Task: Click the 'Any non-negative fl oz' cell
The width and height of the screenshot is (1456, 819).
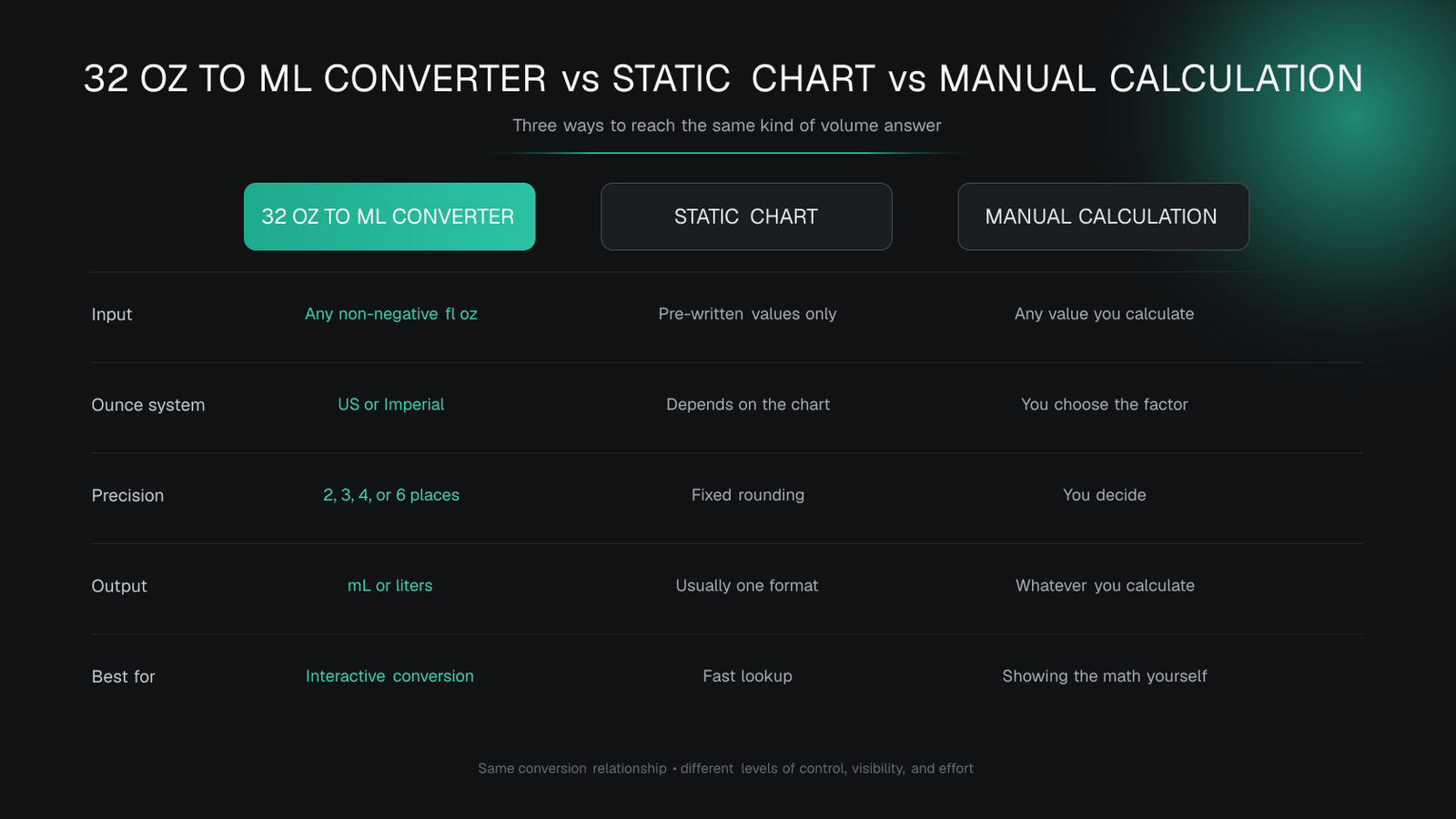Action: coord(391,314)
